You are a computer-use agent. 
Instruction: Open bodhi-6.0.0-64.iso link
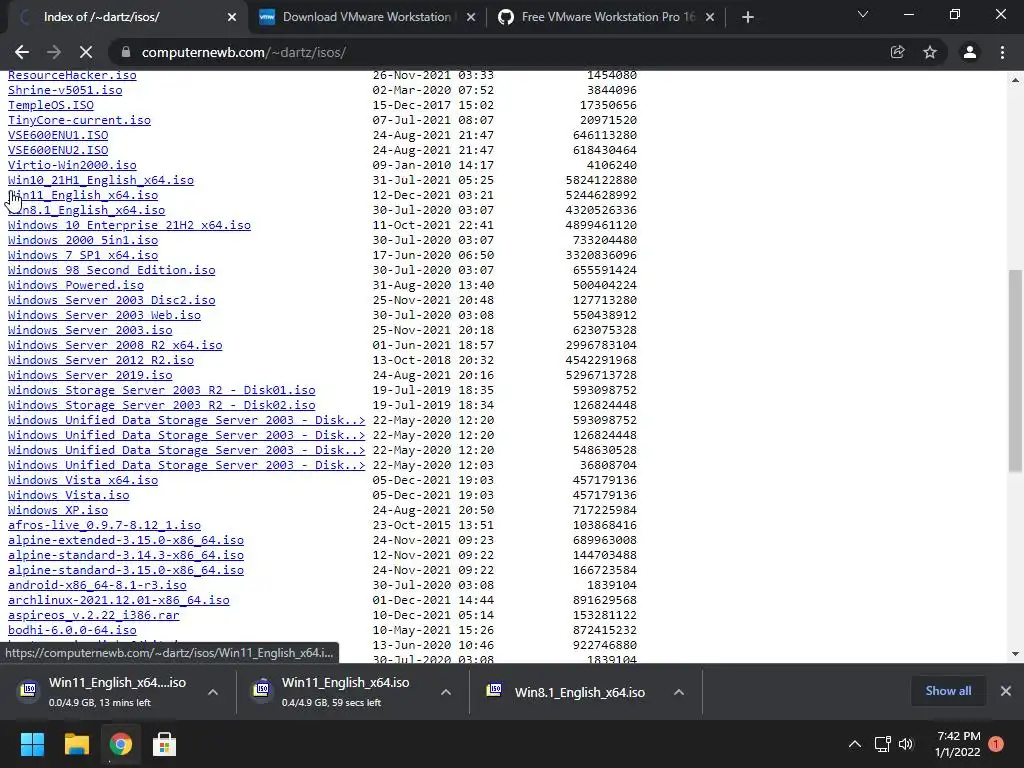(x=72, y=630)
